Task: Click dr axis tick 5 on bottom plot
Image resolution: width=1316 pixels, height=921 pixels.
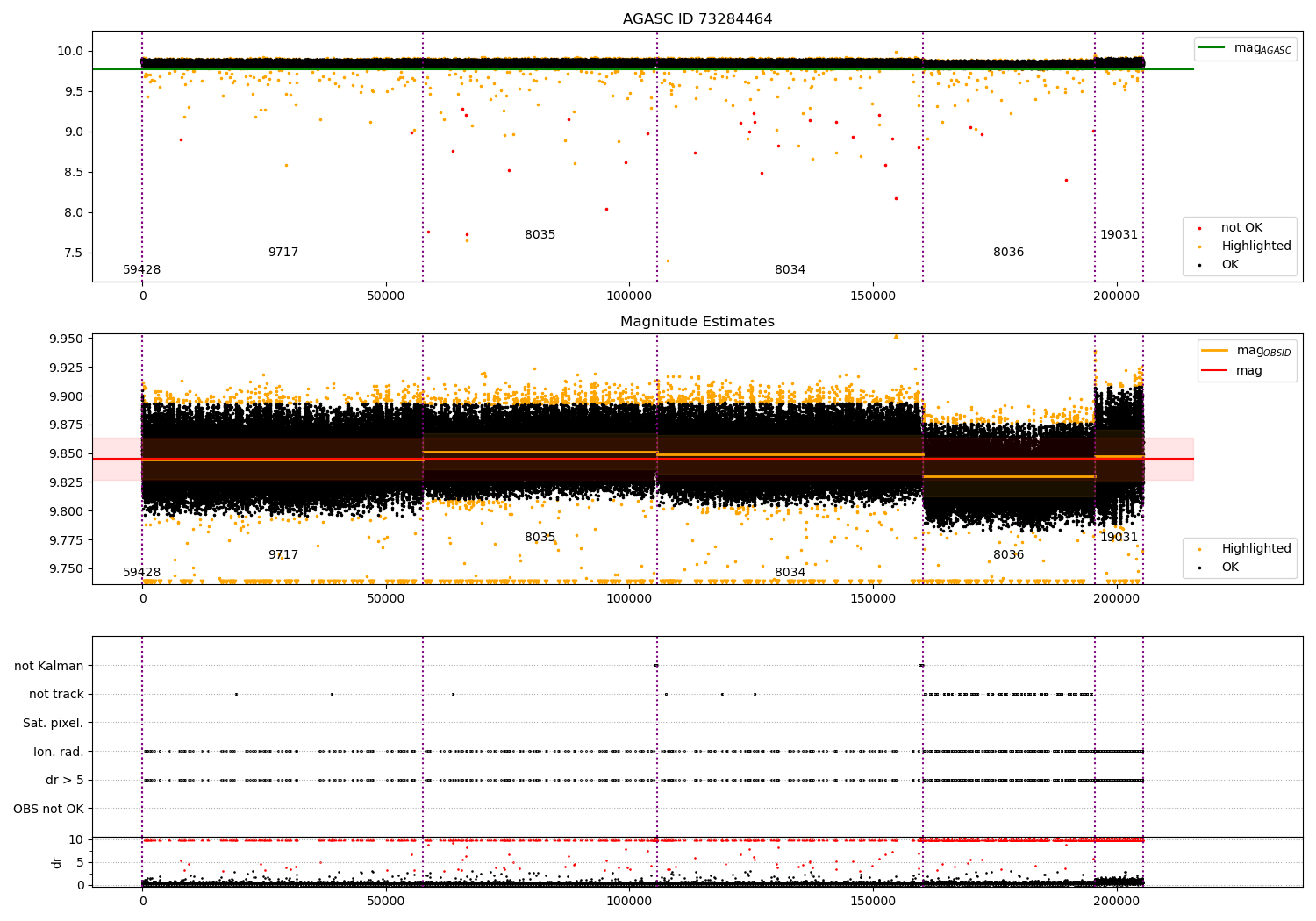Action: pos(81,863)
